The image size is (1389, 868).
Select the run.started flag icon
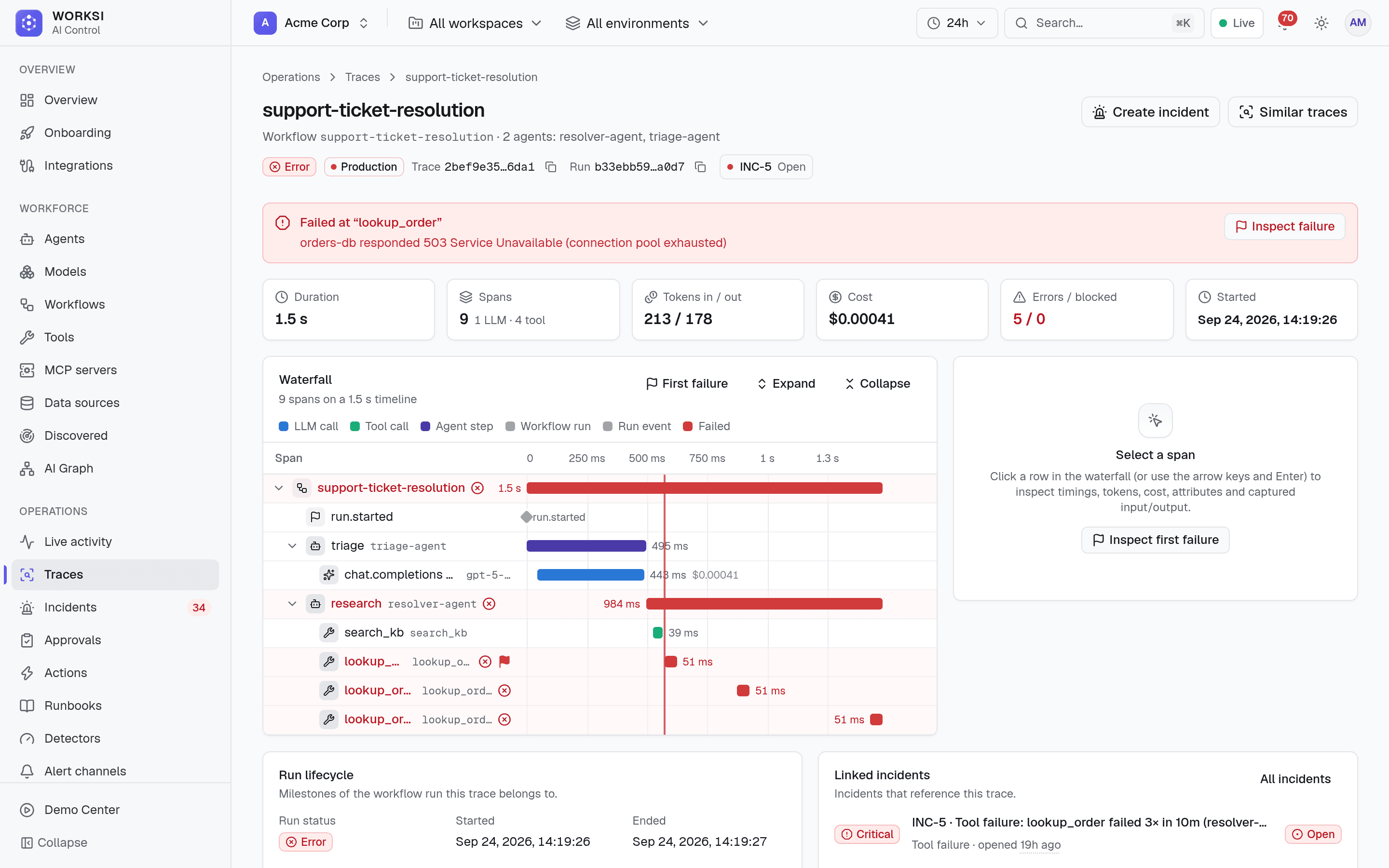[315, 516]
